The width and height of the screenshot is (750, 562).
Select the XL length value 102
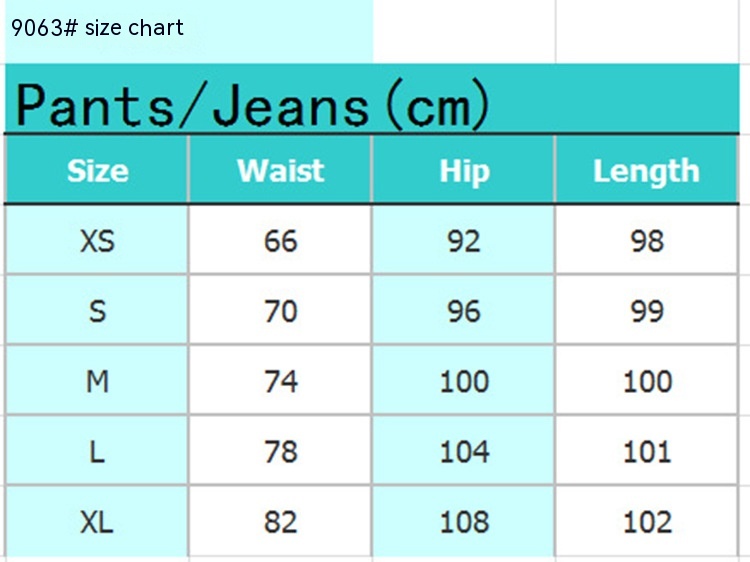tap(647, 522)
